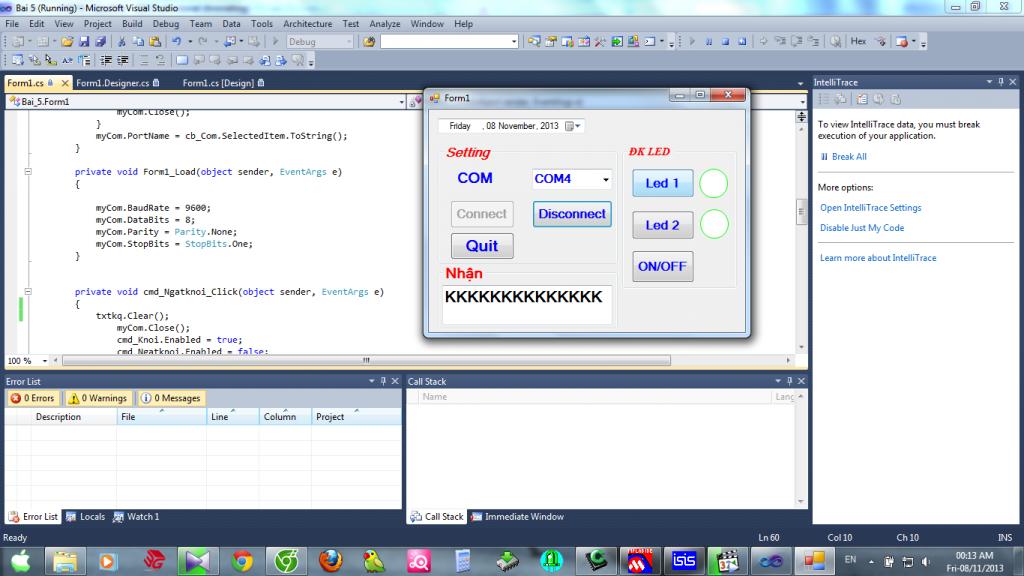Expand the COM4 port combo box
Screen dimensions: 1024x576
pyautogui.click(x=605, y=180)
